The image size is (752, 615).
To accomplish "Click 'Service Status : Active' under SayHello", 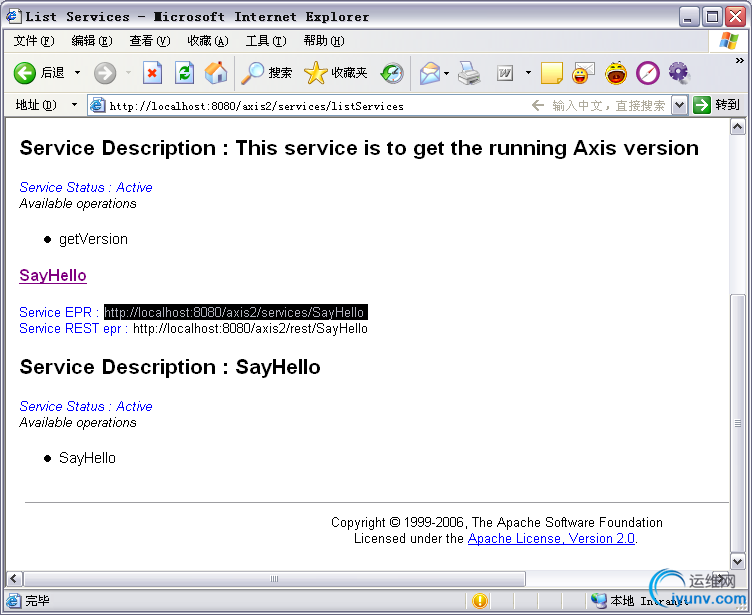I will (x=86, y=406).
